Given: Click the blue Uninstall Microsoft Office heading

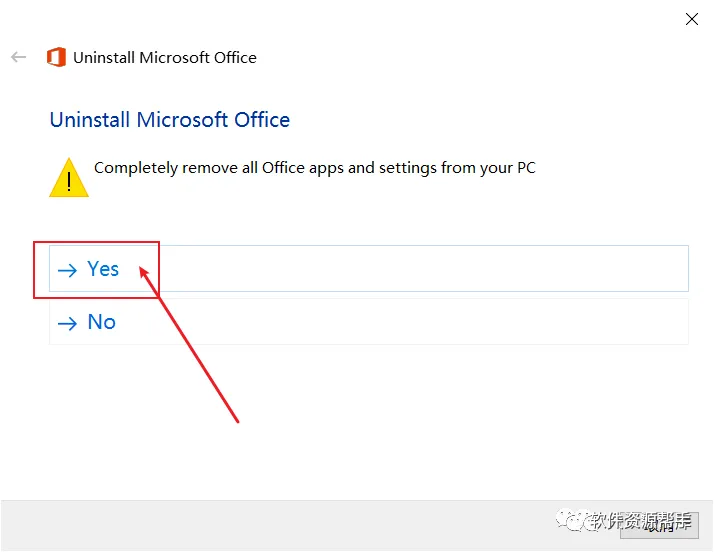Looking at the screenshot, I should [170, 120].
